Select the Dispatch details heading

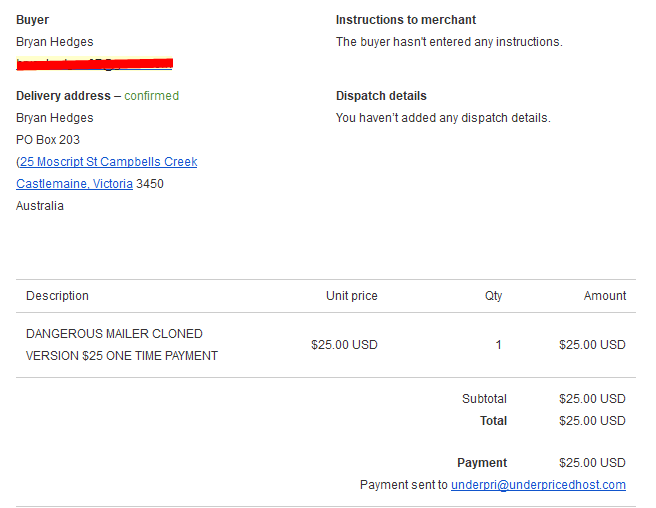(x=381, y=96)
